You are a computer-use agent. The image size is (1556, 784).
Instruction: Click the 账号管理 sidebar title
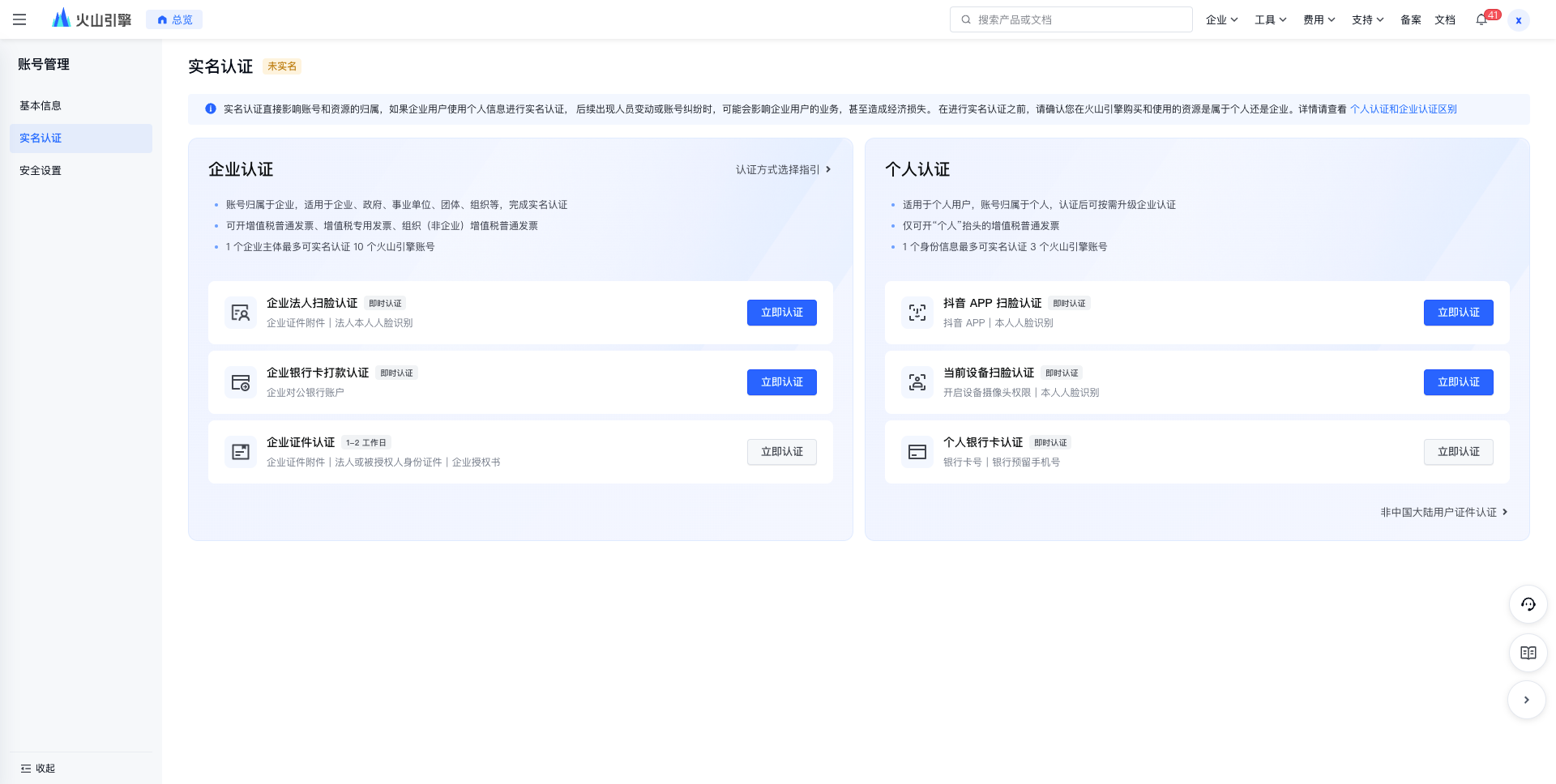44,64
